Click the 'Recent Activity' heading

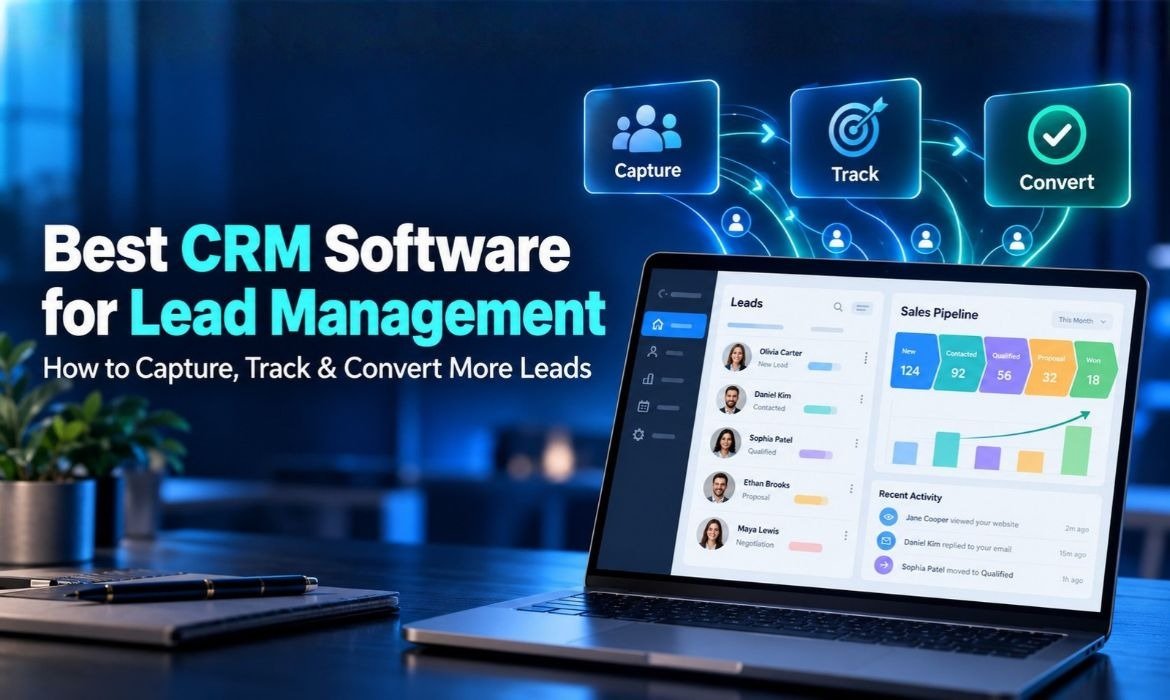coord(910,496)
